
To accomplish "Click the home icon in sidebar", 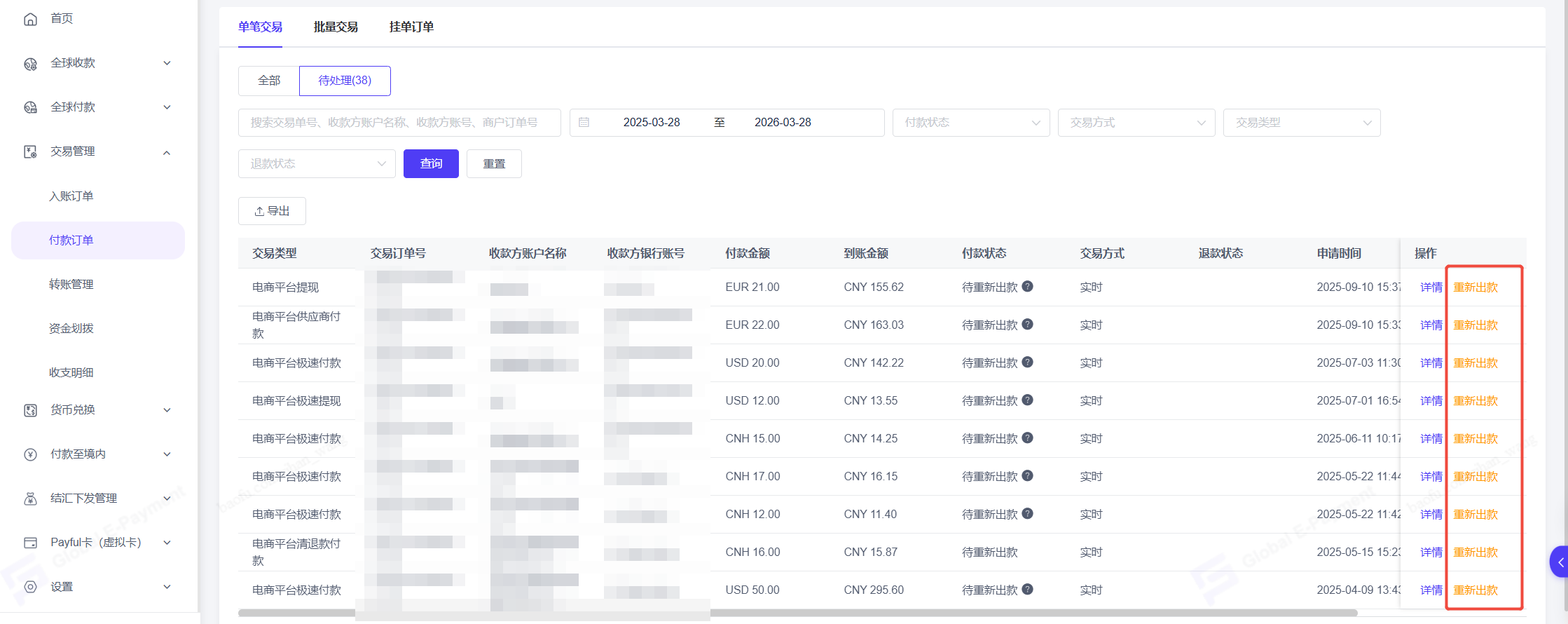I will click(30, 19).
